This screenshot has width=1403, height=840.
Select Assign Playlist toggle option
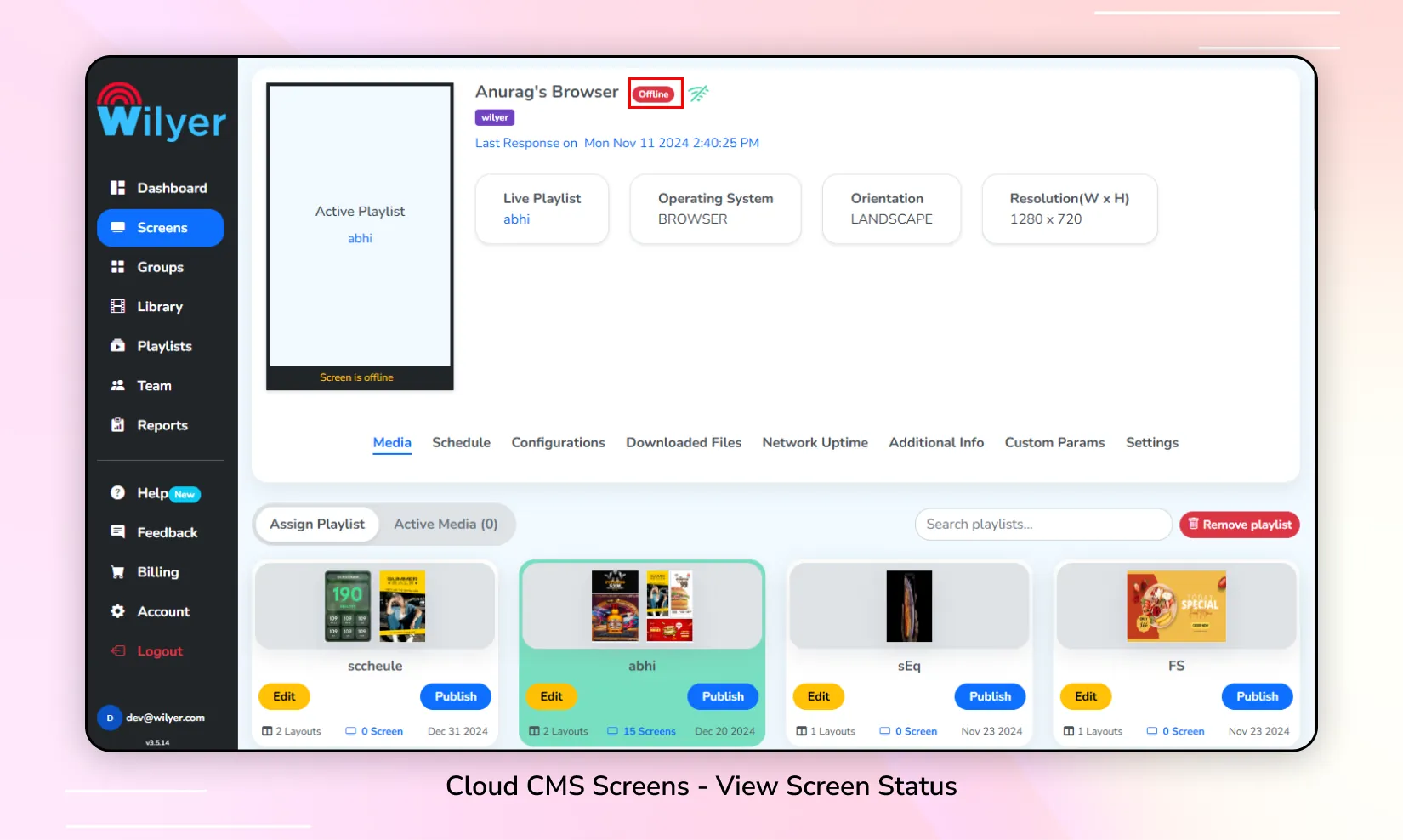pos(317,524)
